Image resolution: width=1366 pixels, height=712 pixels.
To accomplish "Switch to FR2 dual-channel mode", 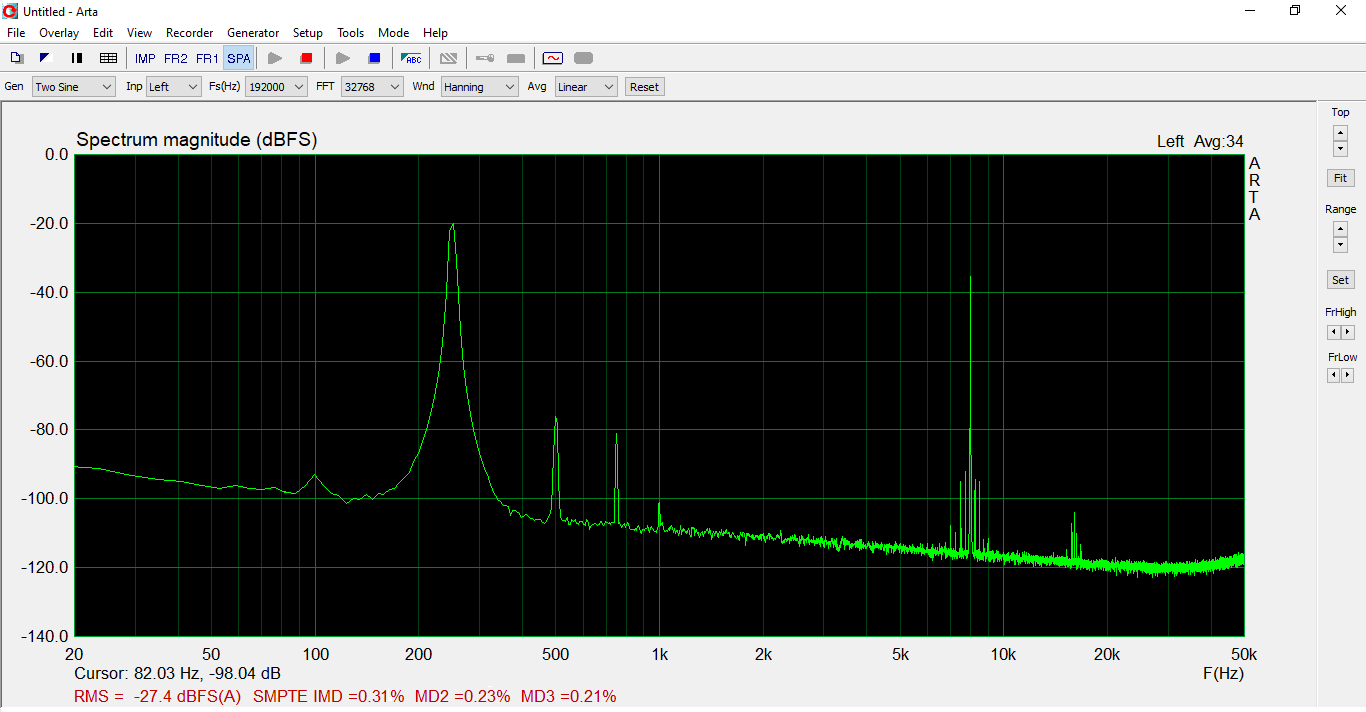I will point(176,58).
